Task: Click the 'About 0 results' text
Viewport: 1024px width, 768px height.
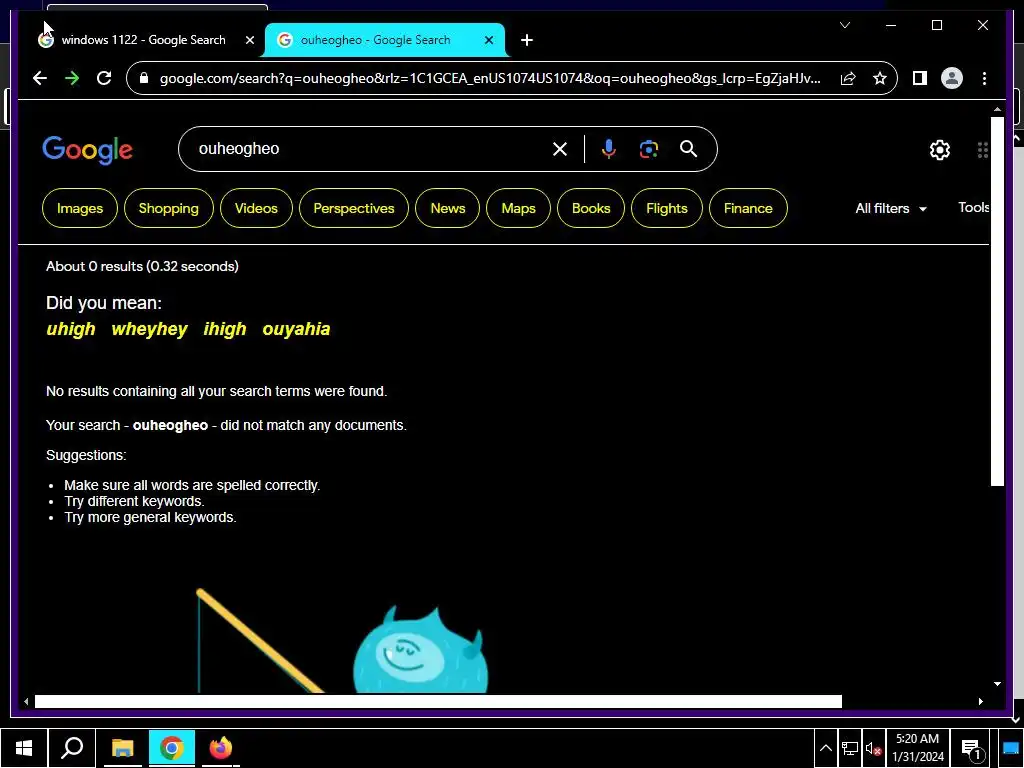Action: 142,266
